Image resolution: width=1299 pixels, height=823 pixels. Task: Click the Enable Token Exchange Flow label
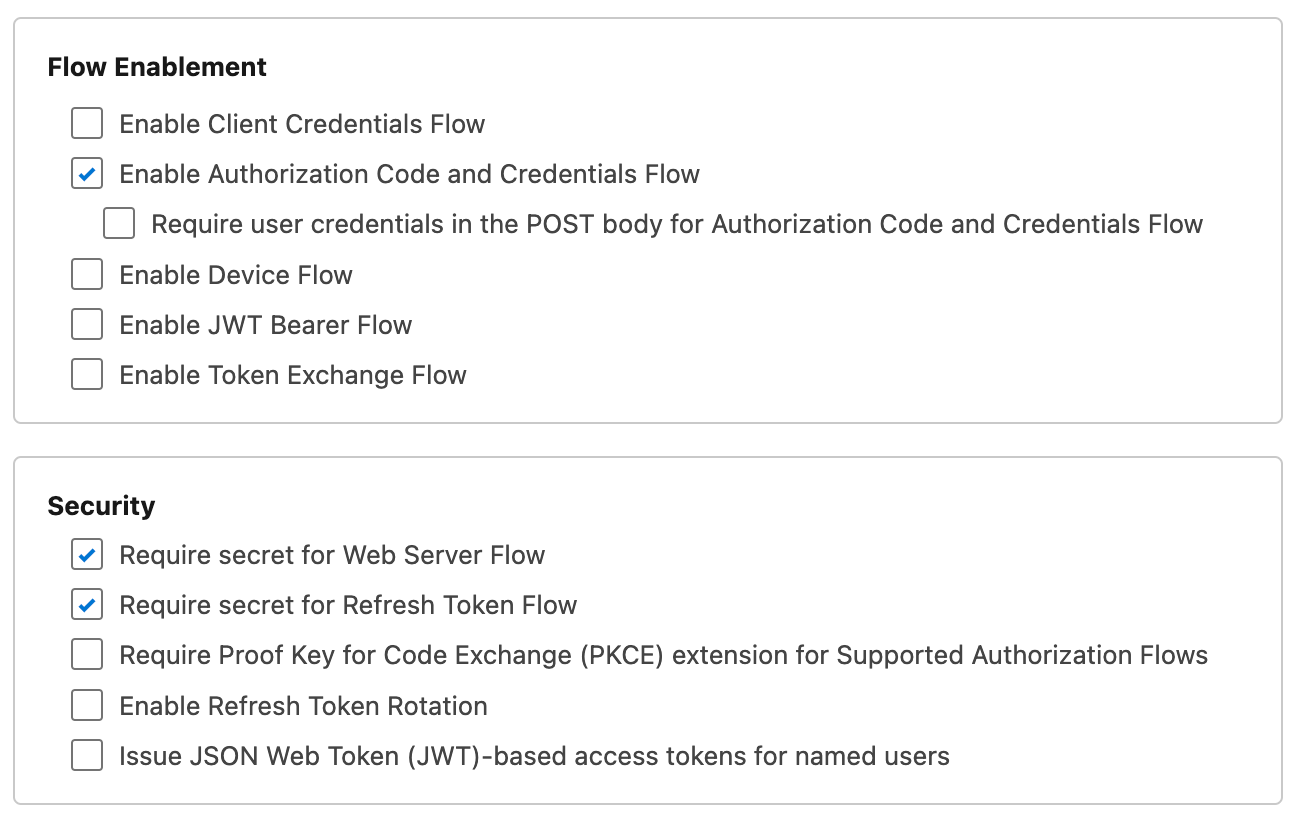(292, 374)
